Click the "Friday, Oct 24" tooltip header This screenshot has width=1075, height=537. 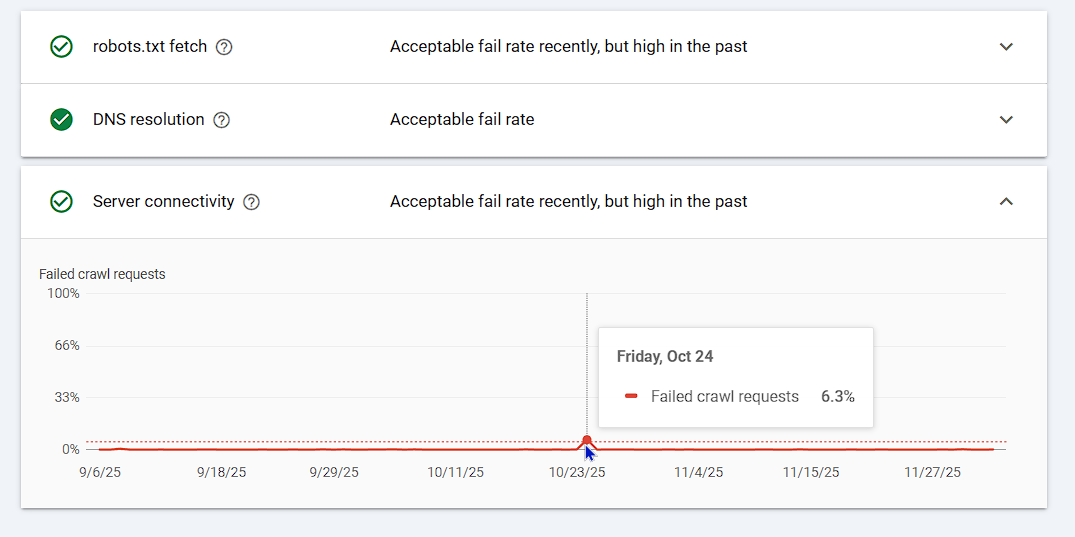[x=665, y=357]
